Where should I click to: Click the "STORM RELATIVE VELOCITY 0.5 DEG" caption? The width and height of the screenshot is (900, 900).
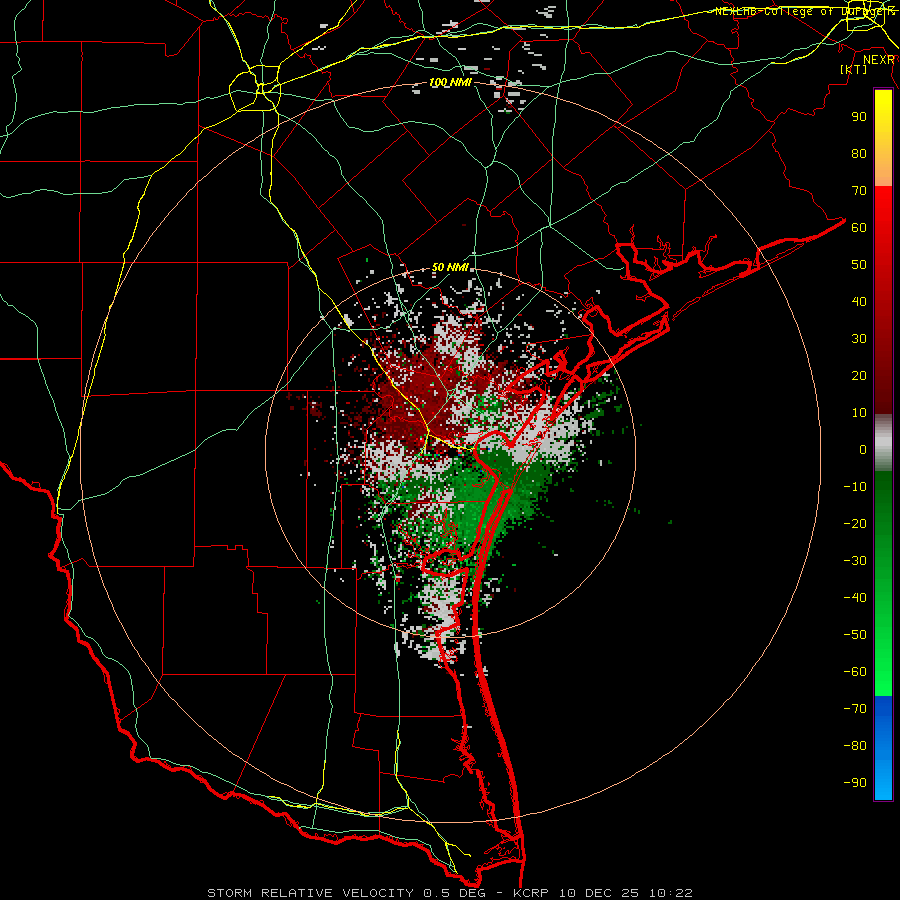point(346,893)
